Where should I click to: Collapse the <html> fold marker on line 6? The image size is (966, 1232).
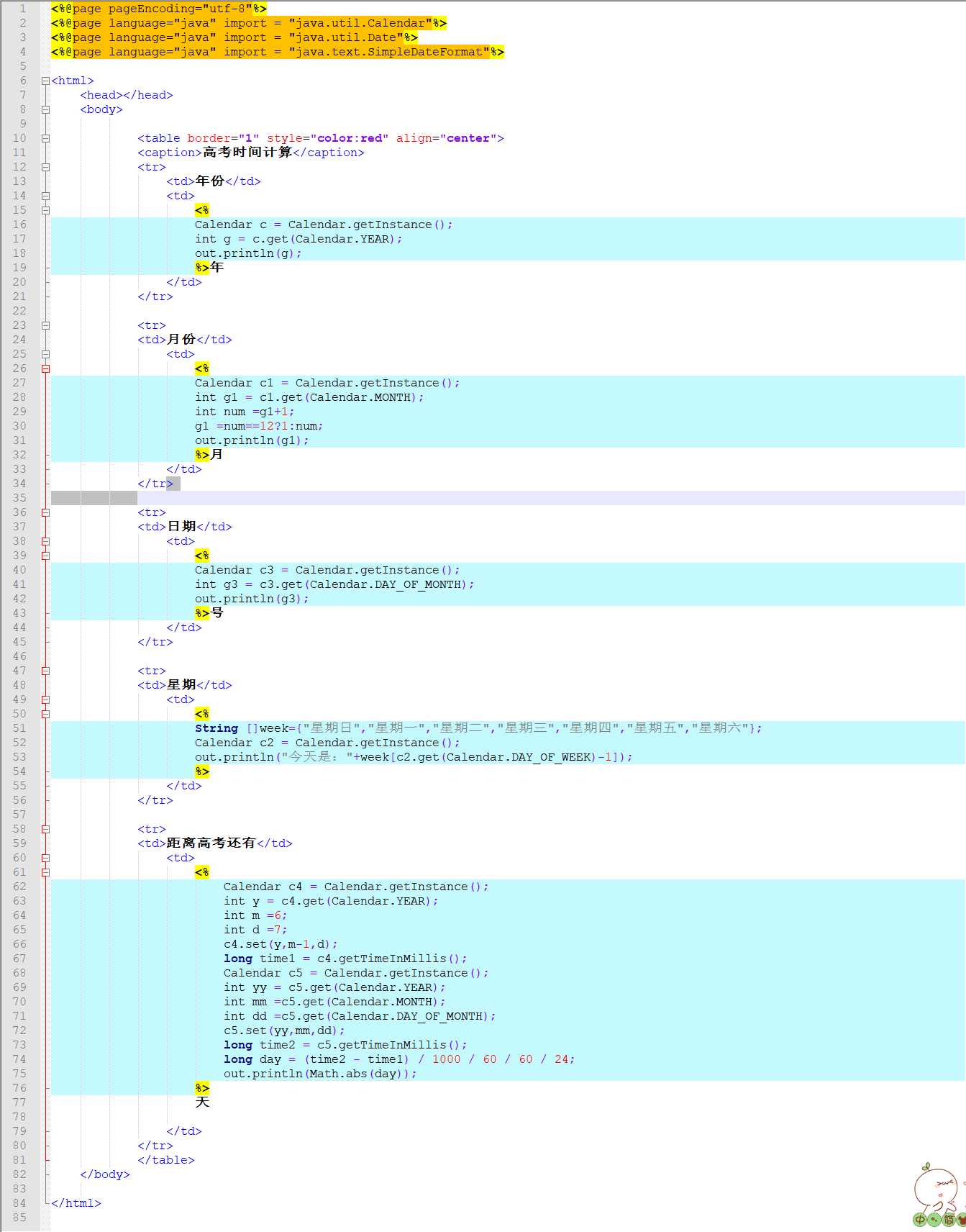click(45, 81)
